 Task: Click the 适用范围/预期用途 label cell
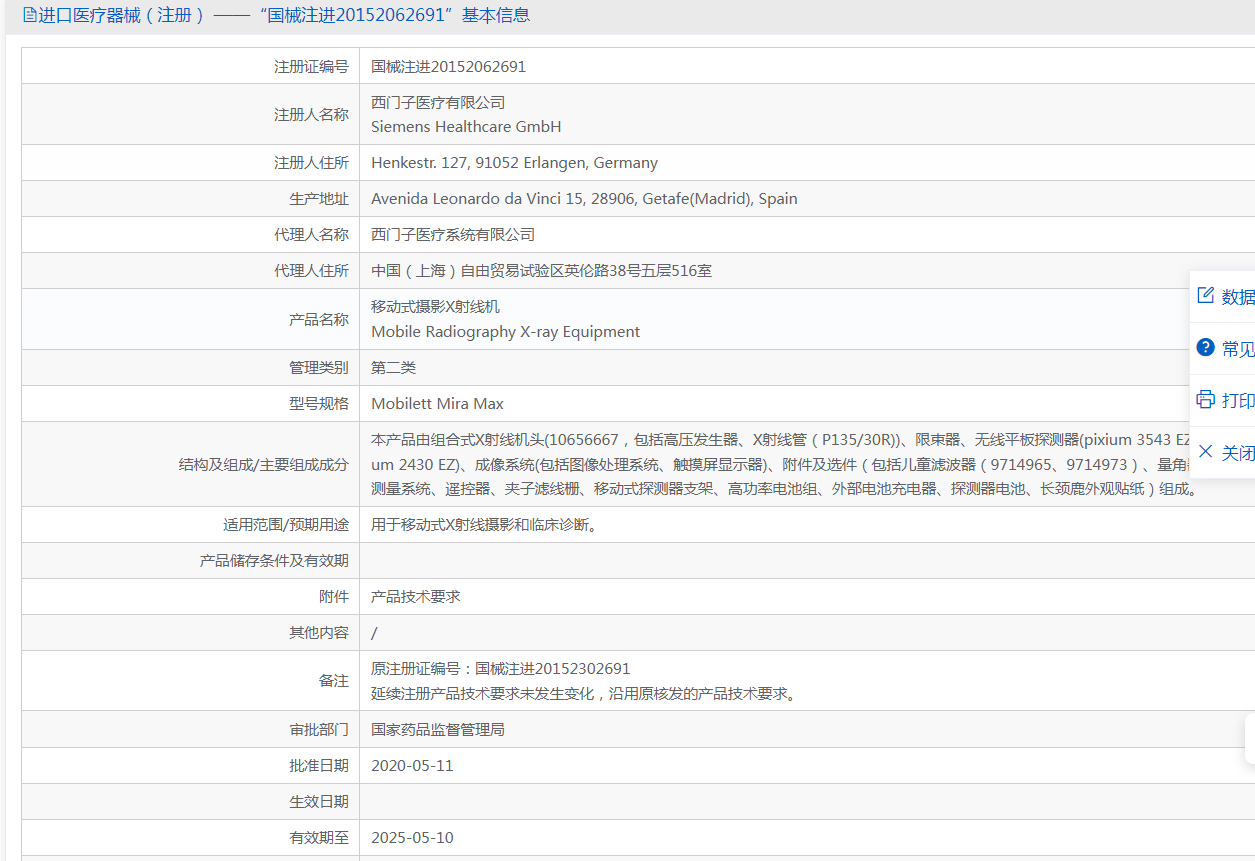click(191, 525)
